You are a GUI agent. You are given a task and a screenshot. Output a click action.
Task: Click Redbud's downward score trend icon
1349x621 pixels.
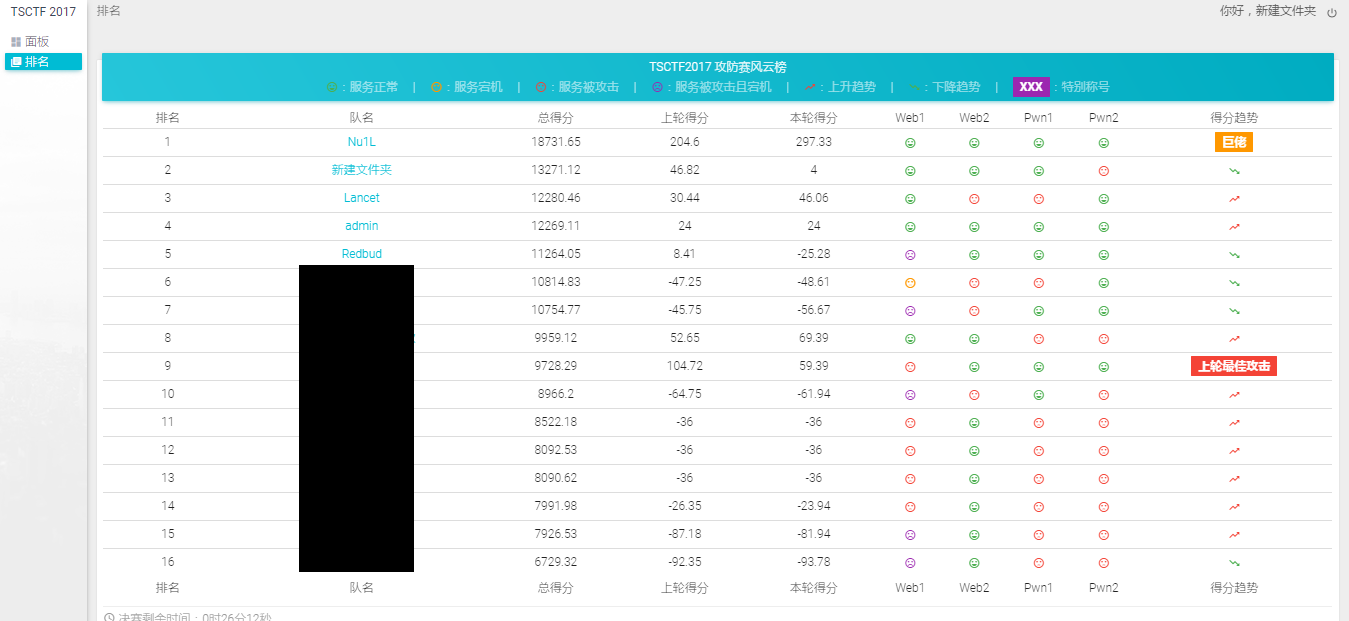(x=1234, y=255)
